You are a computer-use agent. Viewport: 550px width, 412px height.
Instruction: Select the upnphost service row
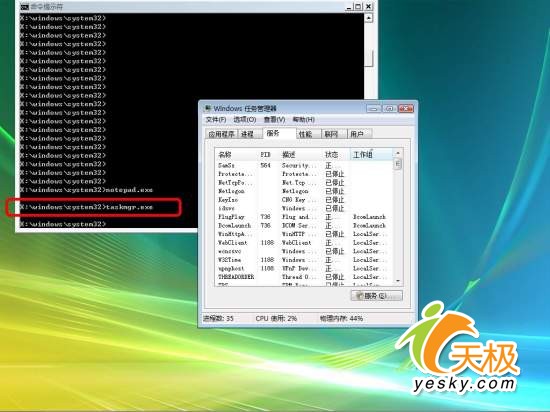point(304,268)
